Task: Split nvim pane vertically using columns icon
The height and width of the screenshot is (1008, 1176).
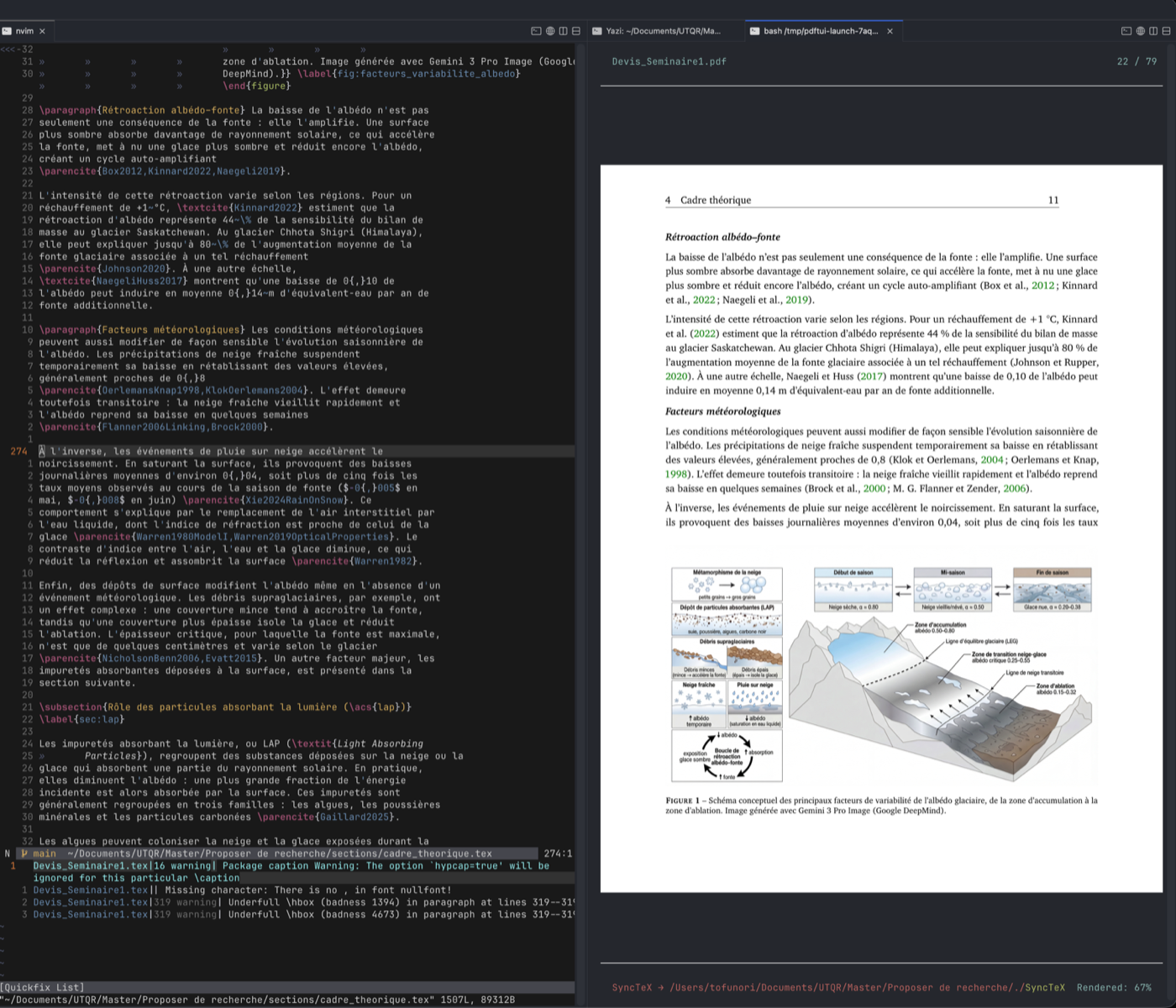Action: 563,31
